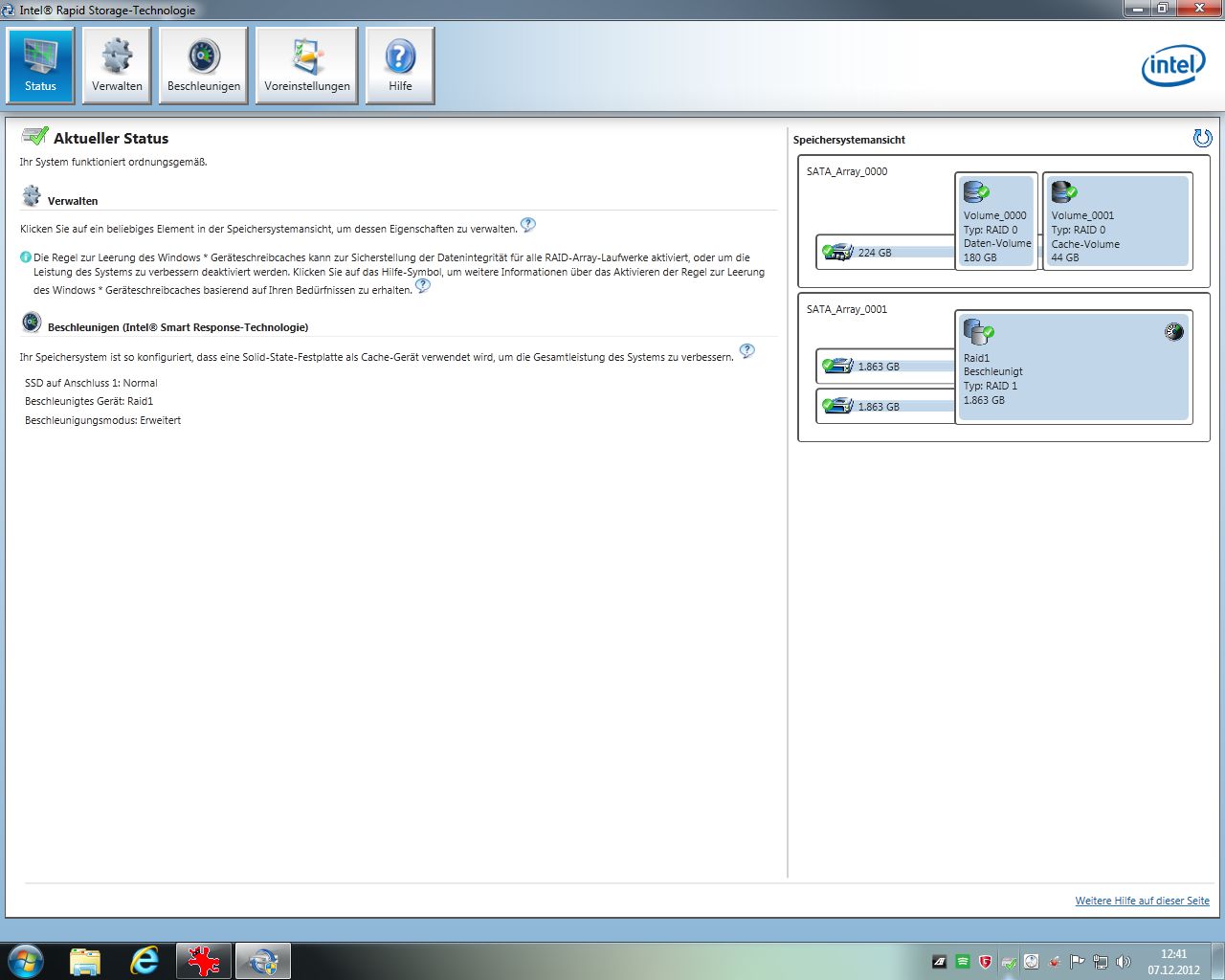Open the red splat app in taskbar

[203, 961]
